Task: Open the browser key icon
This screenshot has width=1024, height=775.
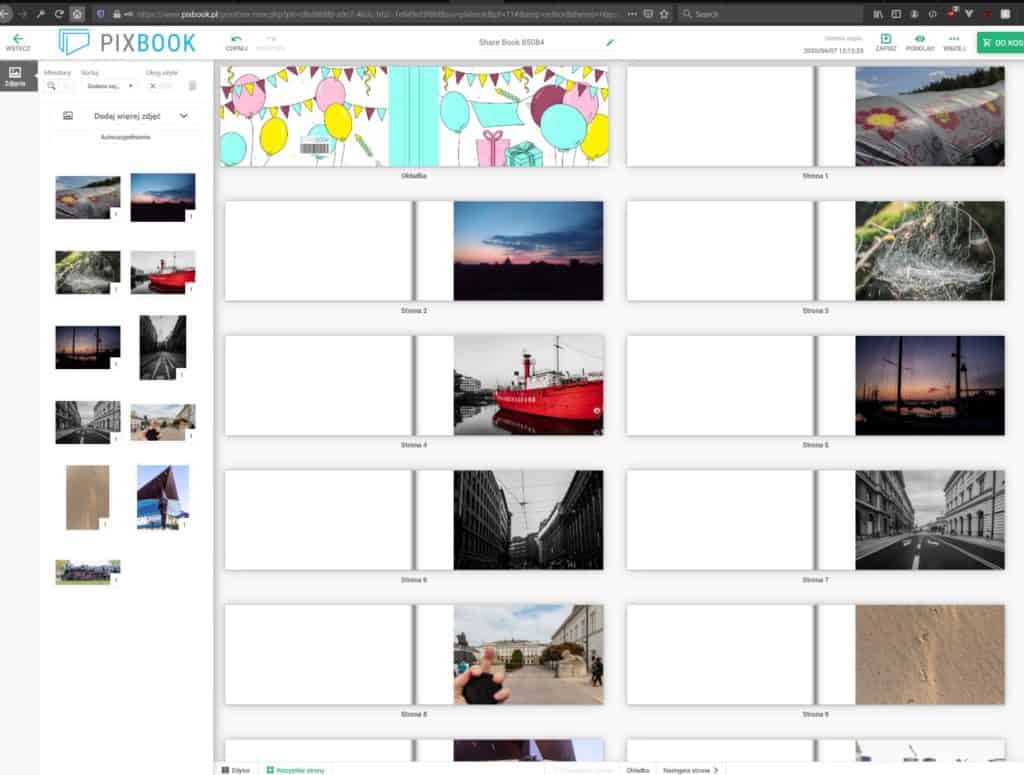Action: (x=40, y=14)
